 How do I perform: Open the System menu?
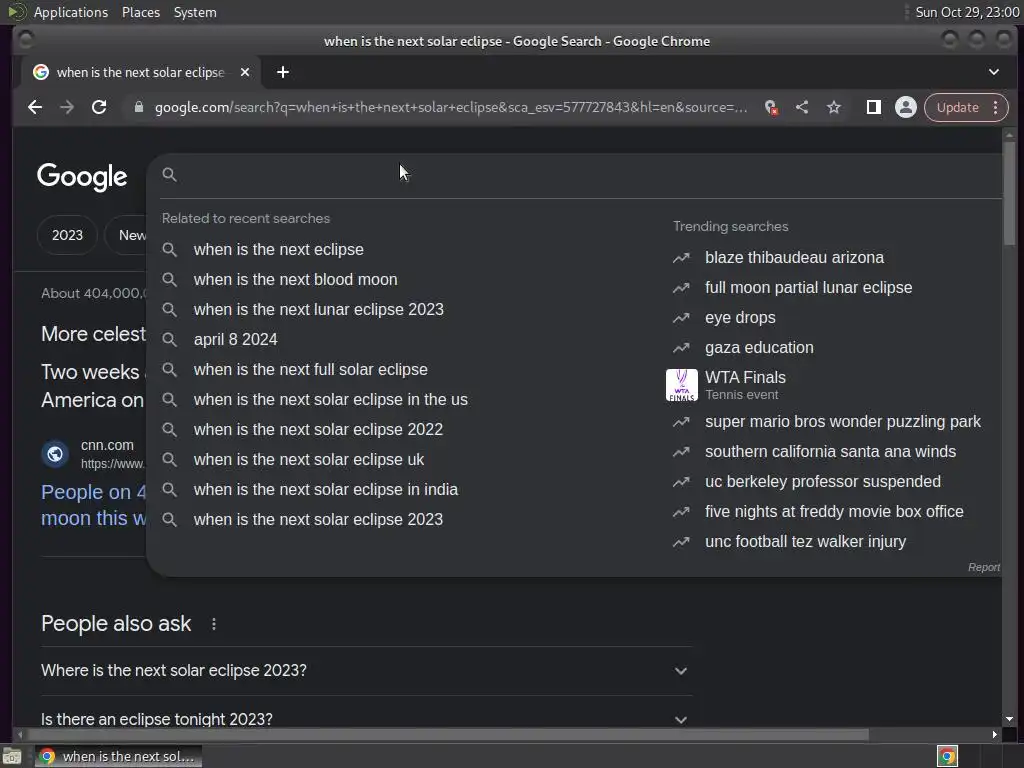pos(195,12)
